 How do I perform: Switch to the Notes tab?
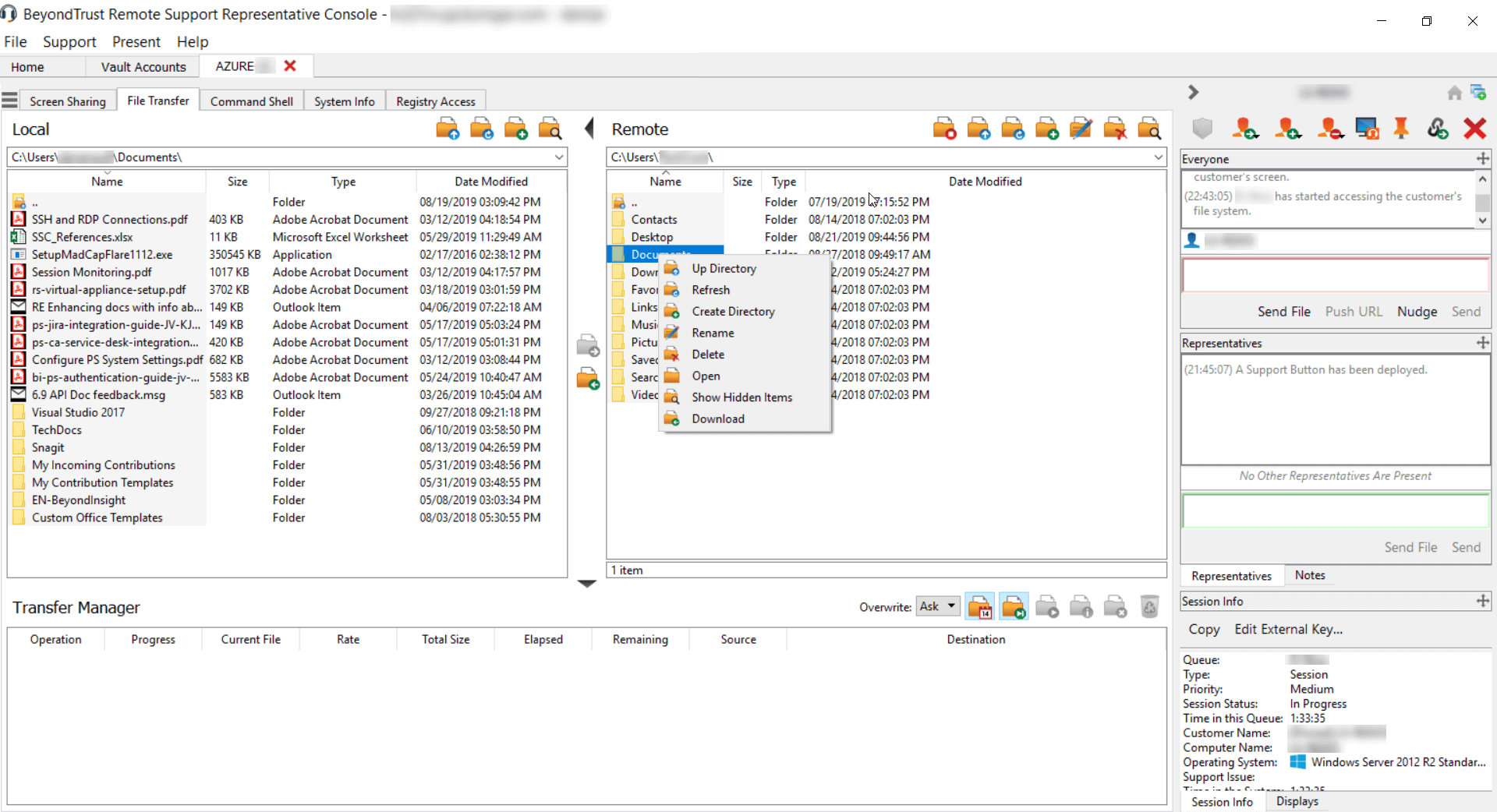[x=1310, y=575]
